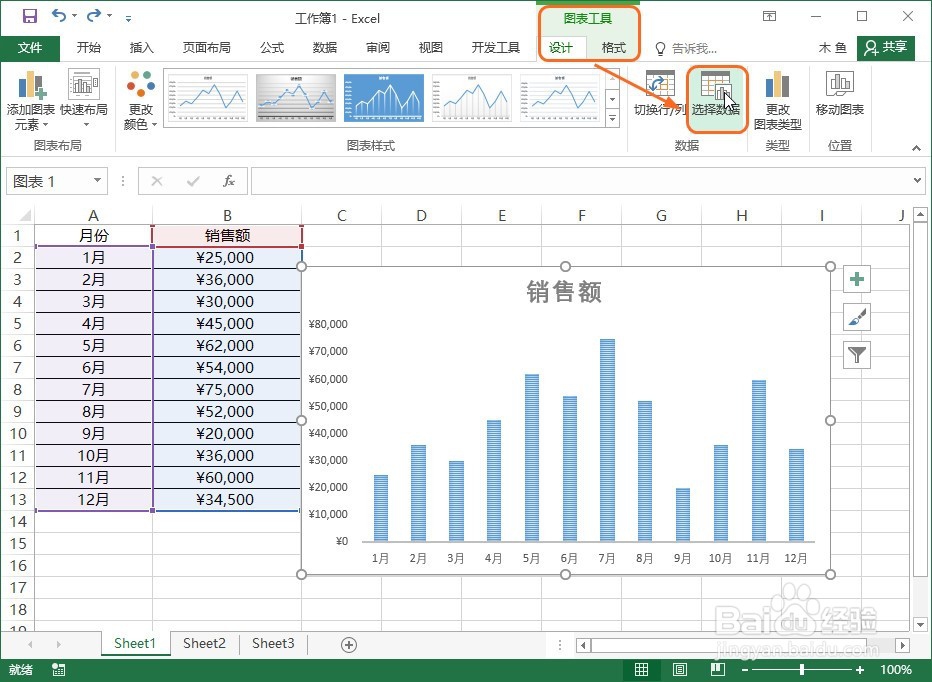
Task: Click the New Sheet plus button
Action: click(347, 644)
